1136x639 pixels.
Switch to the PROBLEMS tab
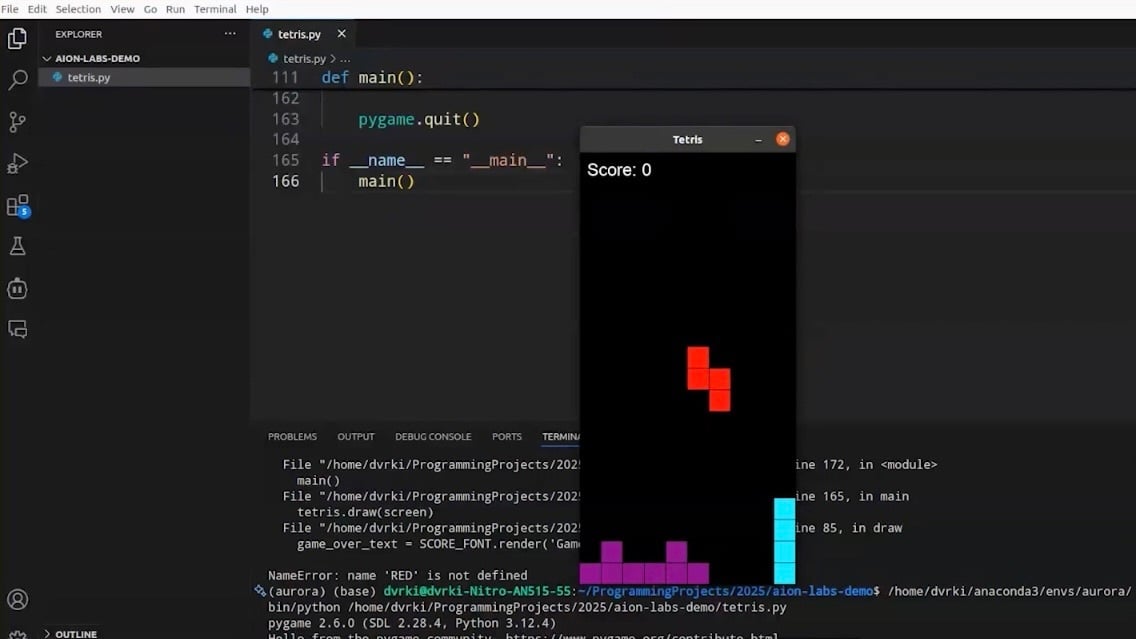coord(292,436)
